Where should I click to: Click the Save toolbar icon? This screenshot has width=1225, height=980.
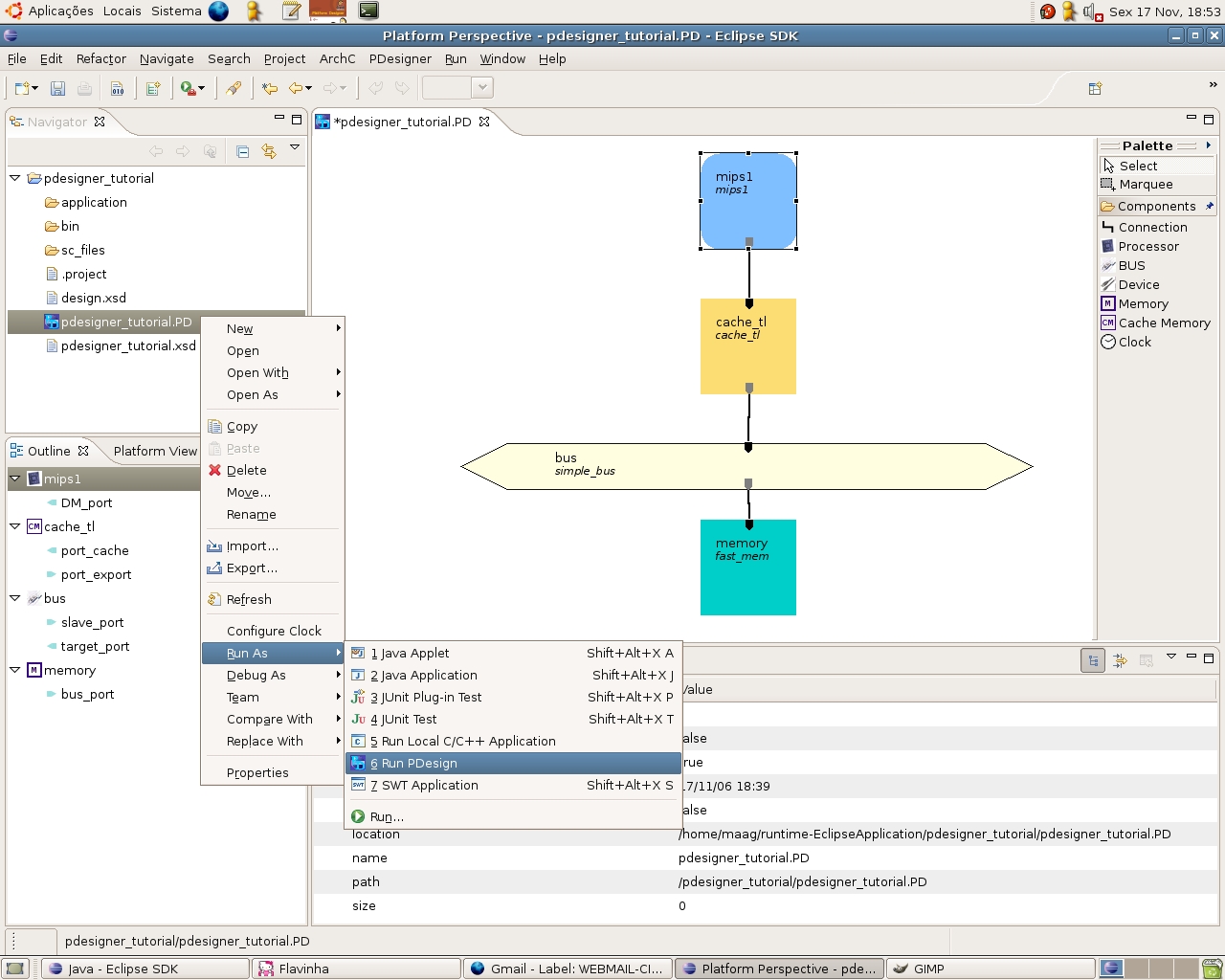click(x=57, y=88)
